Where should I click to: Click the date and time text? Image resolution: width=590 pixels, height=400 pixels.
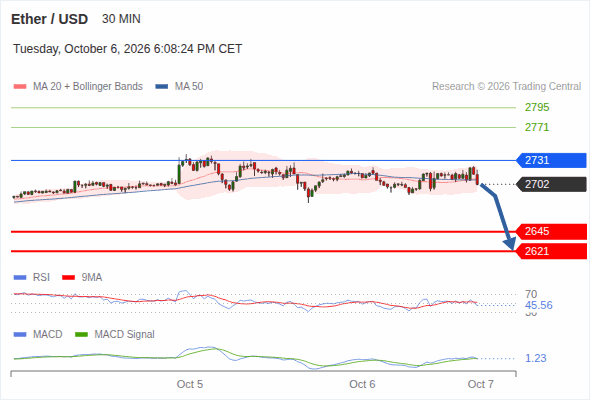[128, 49]
